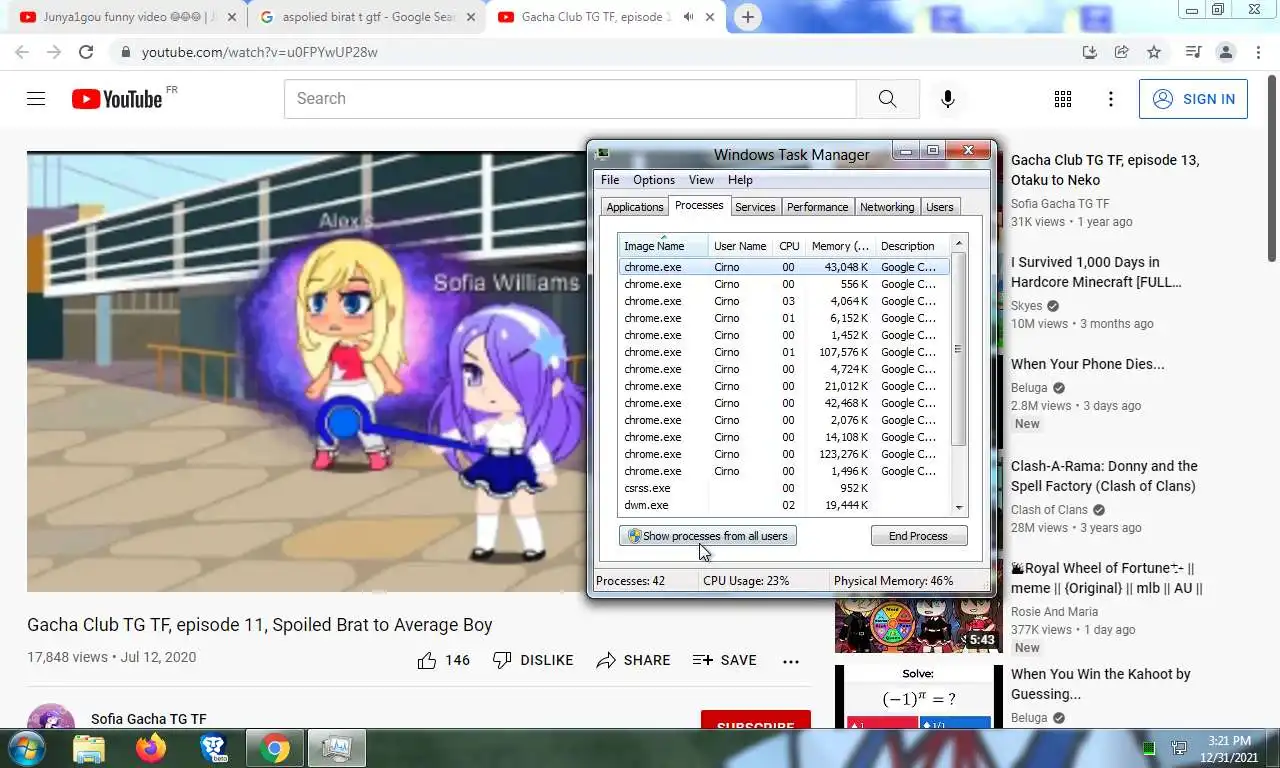Image resolution: width=1280 pixels, height=768 pixels.
Task: Select the dwm.exe process row
Action: tap(783, 505)
